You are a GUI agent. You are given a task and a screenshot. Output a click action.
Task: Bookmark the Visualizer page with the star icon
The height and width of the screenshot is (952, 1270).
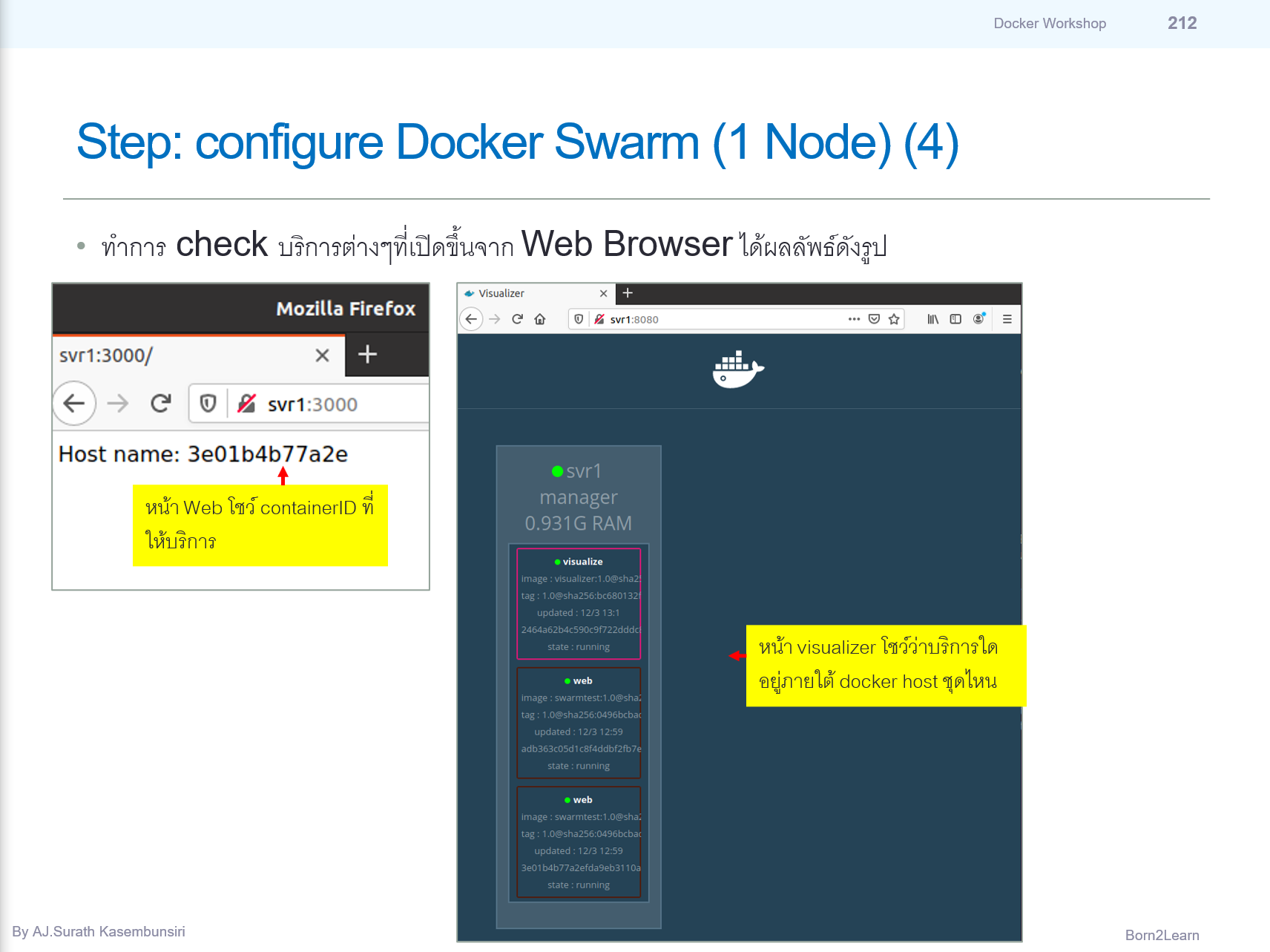[894, 319]
